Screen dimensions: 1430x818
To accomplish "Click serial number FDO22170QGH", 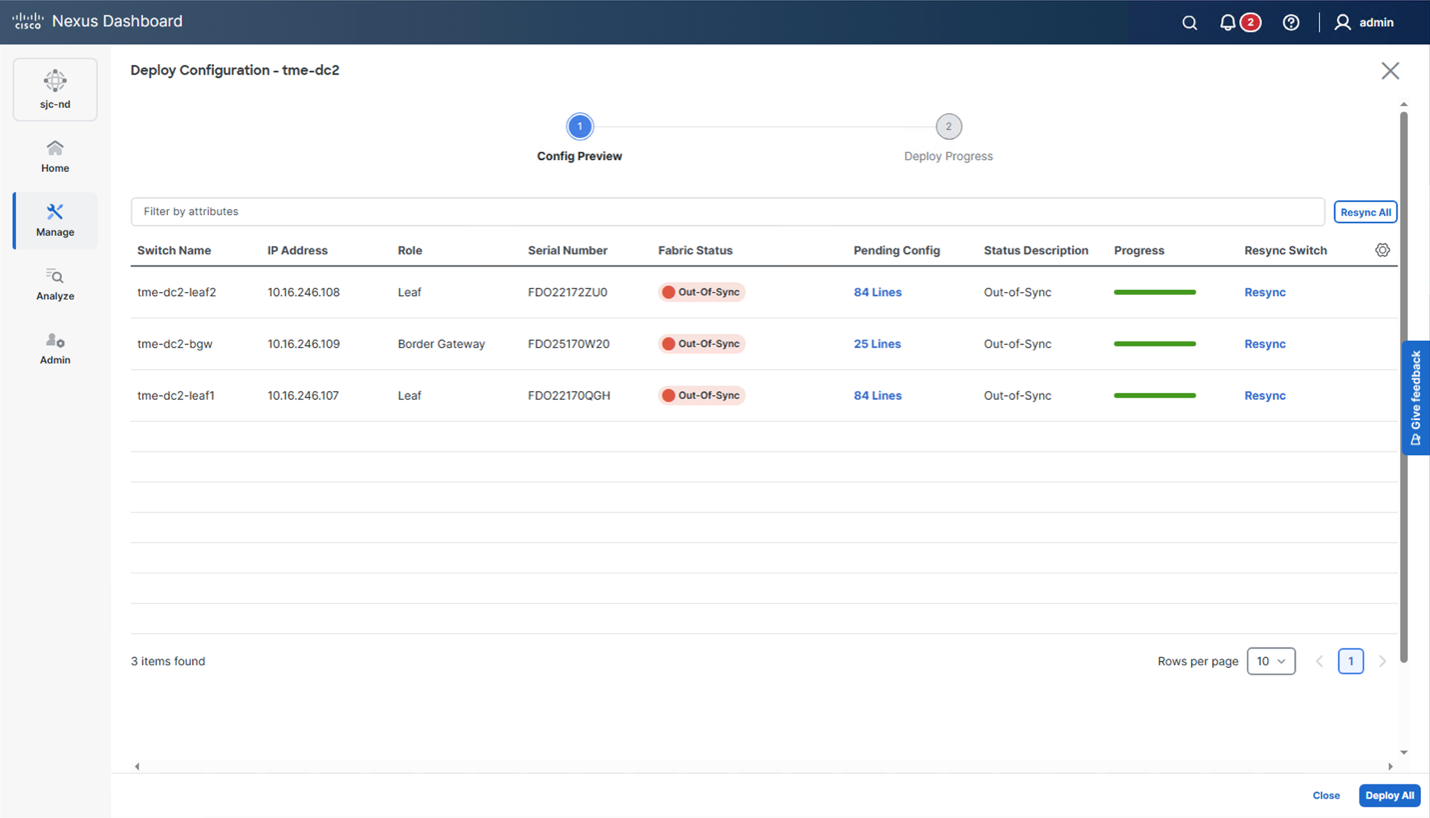I will click(x=569, y=396).
